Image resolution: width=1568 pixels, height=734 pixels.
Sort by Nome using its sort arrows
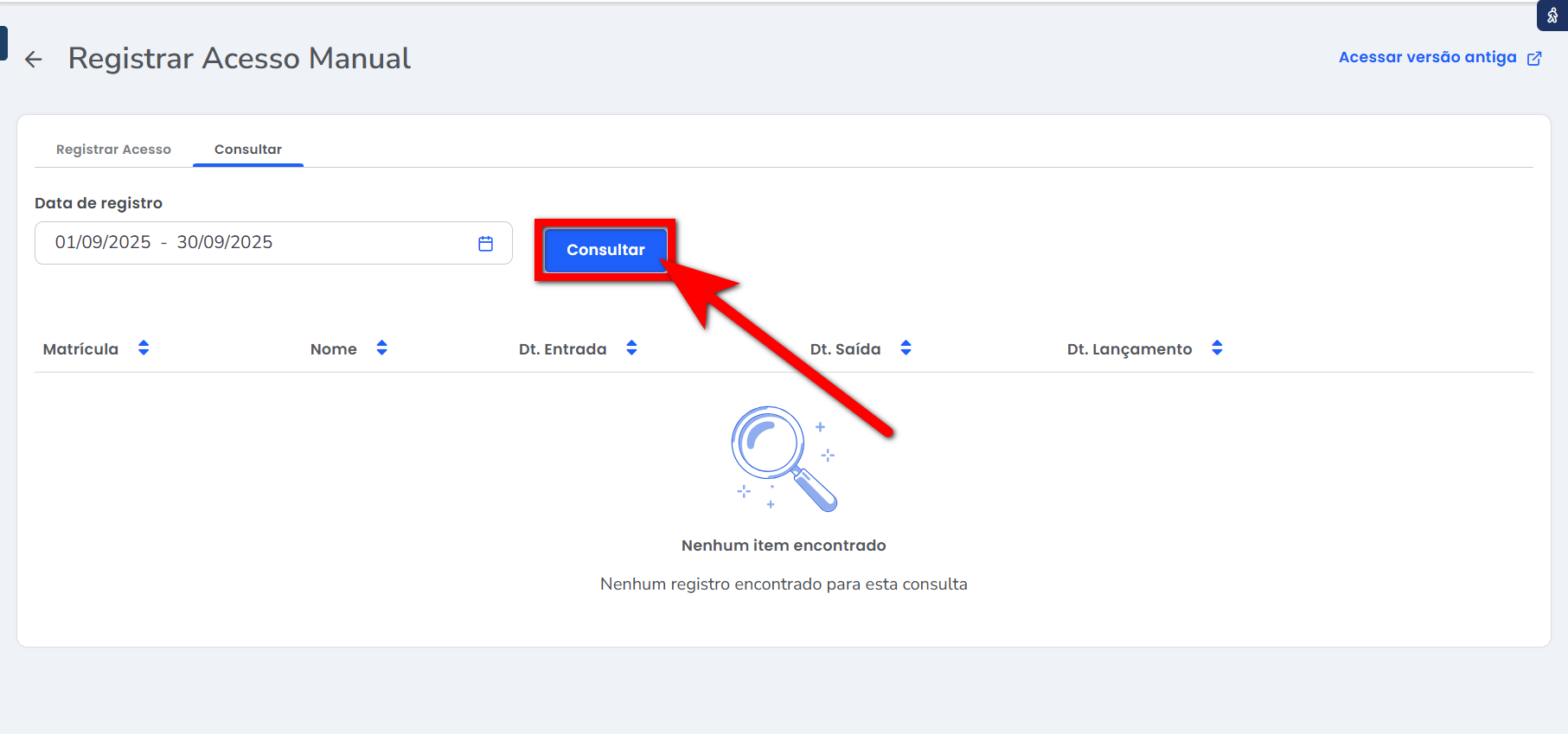point(381,348)
